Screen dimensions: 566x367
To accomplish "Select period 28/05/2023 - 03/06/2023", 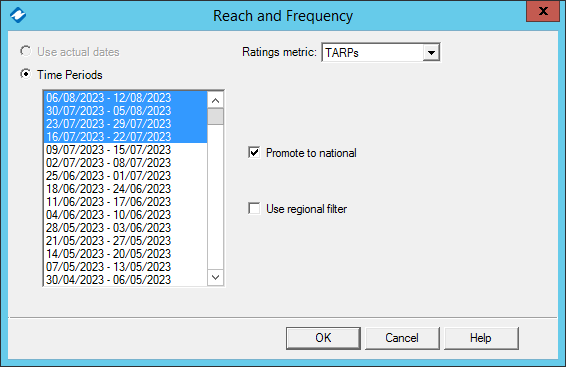I will (126, 228).
